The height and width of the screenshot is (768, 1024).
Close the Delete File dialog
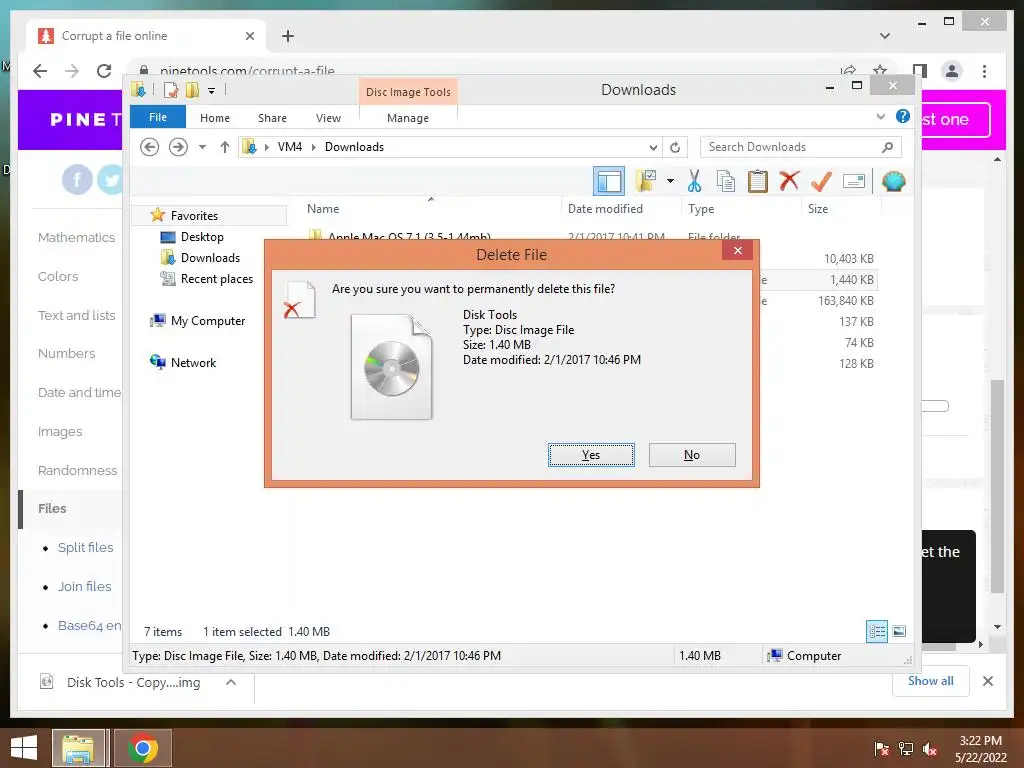click(x=737, y=250)
